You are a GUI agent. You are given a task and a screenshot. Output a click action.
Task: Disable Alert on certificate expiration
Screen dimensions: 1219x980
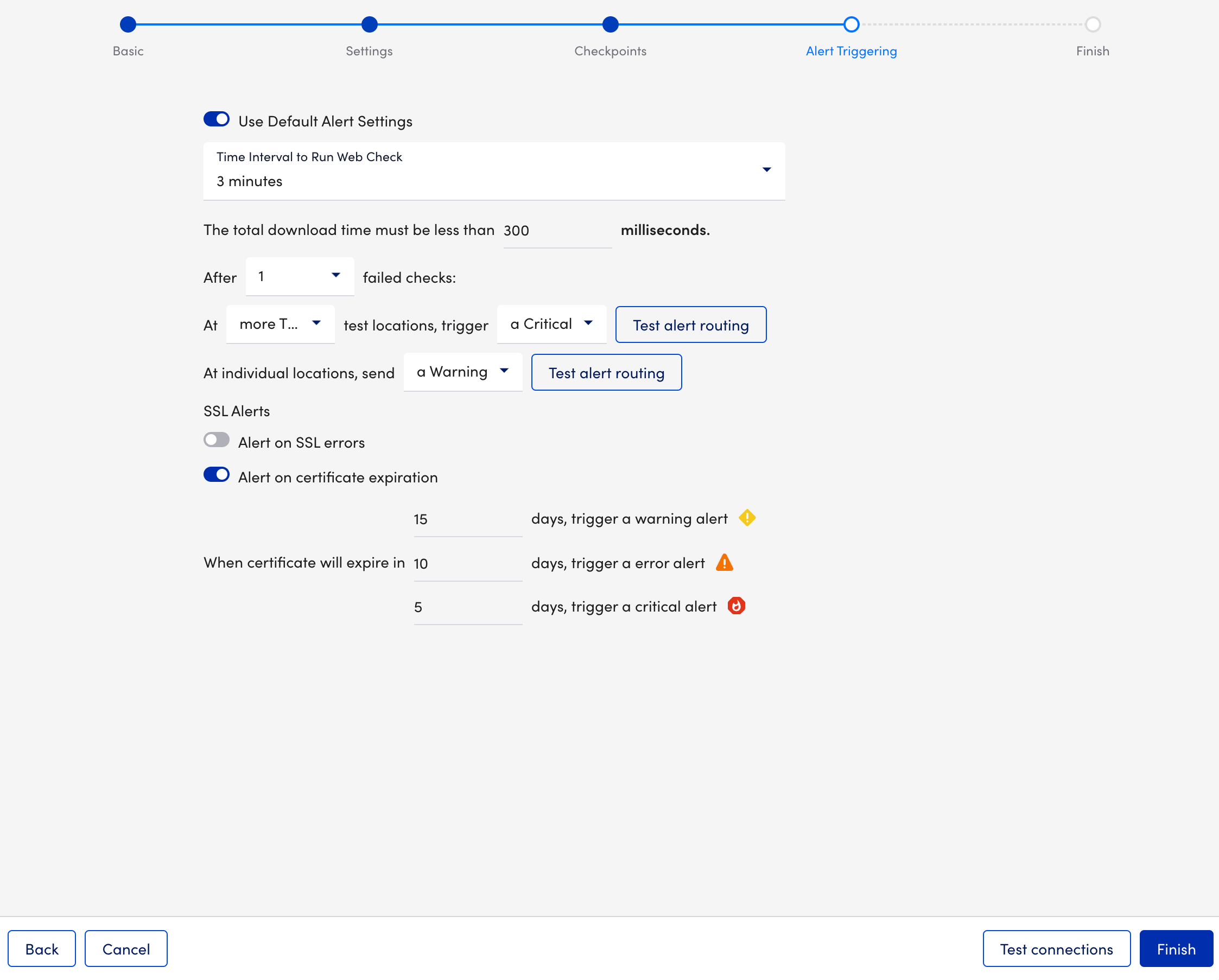coord(216,475)
